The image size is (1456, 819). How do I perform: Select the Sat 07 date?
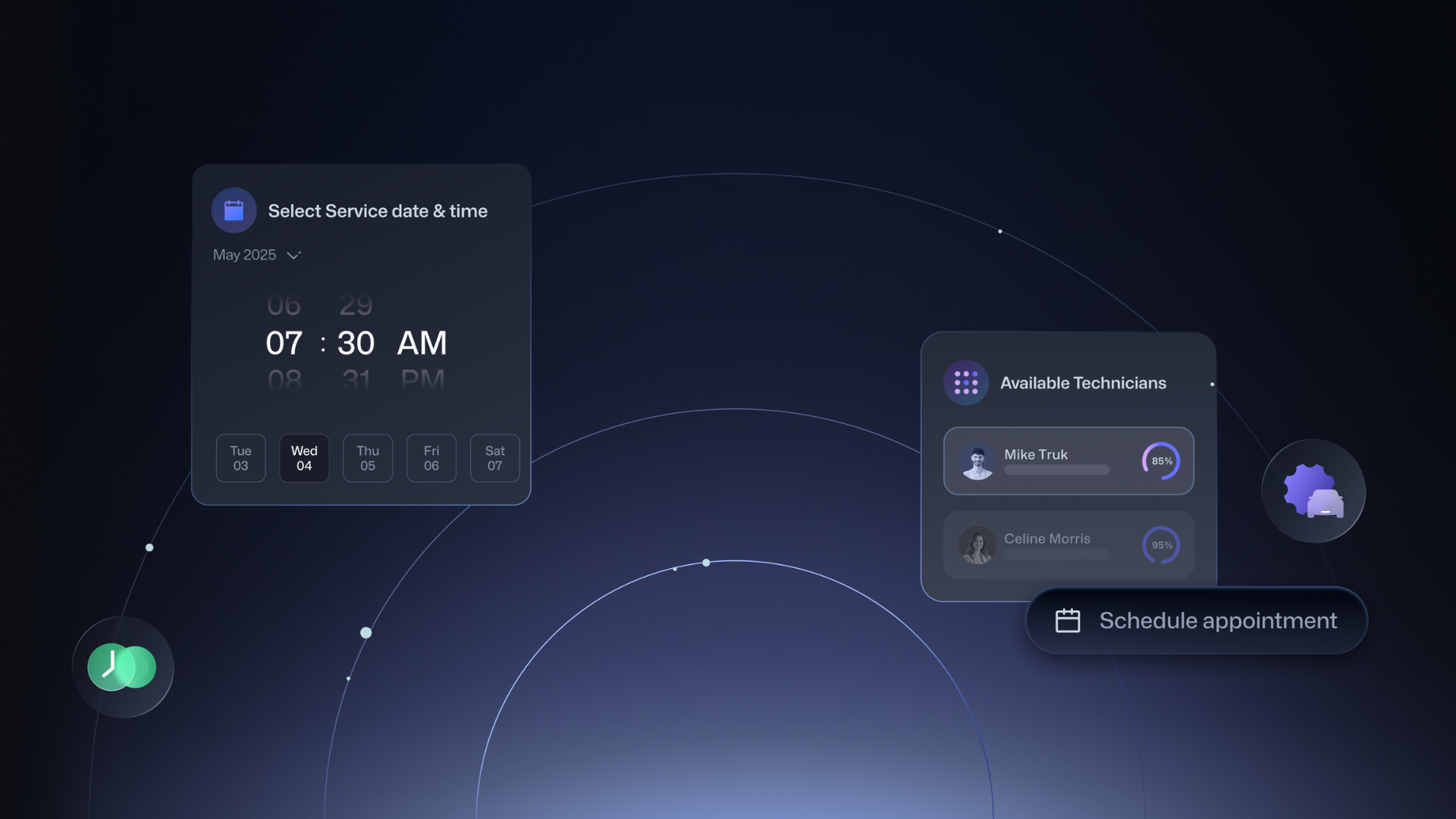click(495, 458)
